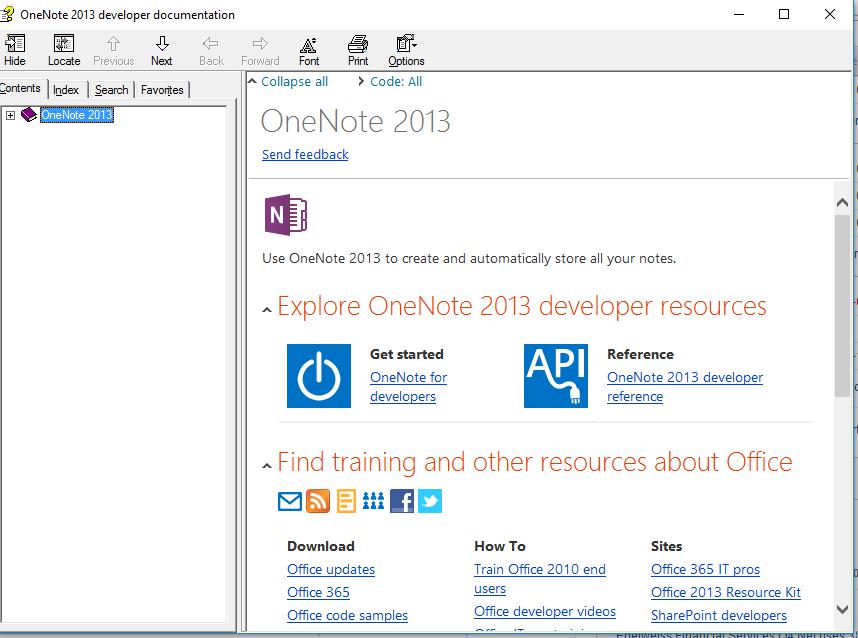Switch to the Contents tab

[x=20, y=88]
